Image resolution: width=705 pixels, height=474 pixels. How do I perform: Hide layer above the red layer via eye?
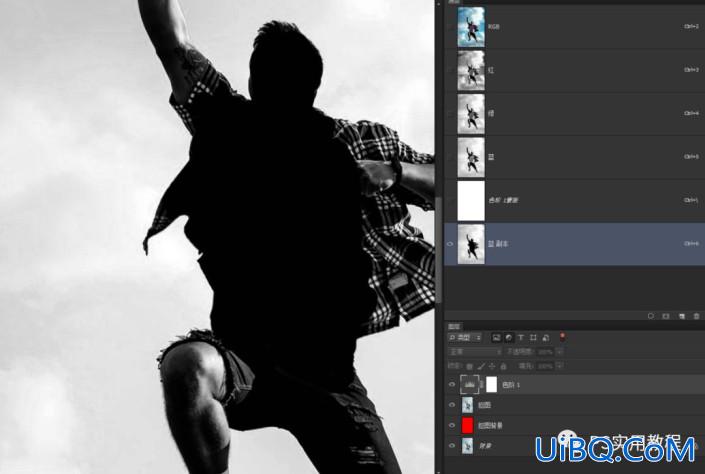click(x=452, y=405)
